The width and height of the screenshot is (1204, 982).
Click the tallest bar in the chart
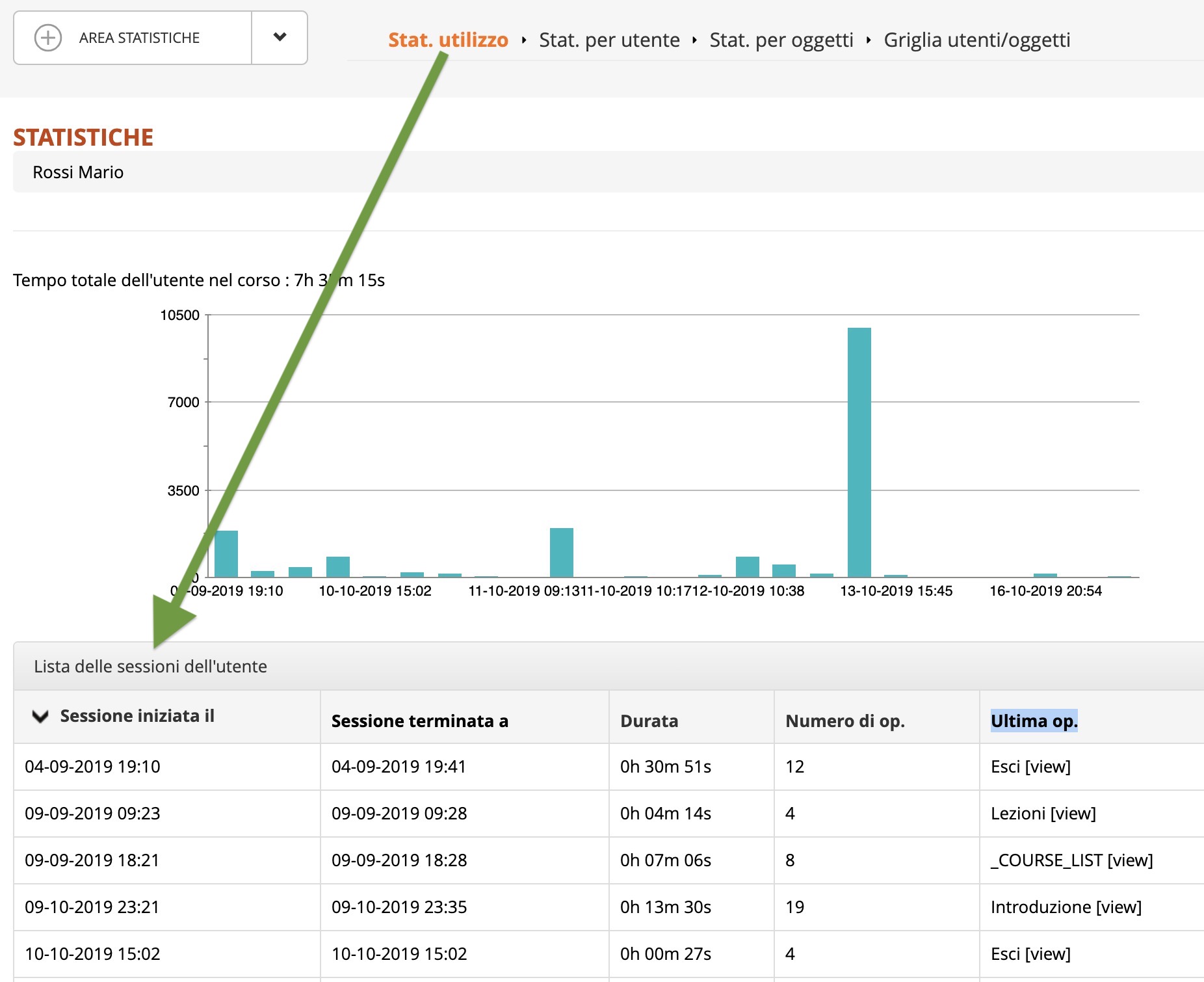pyautogui.click(x=859, y=452)
